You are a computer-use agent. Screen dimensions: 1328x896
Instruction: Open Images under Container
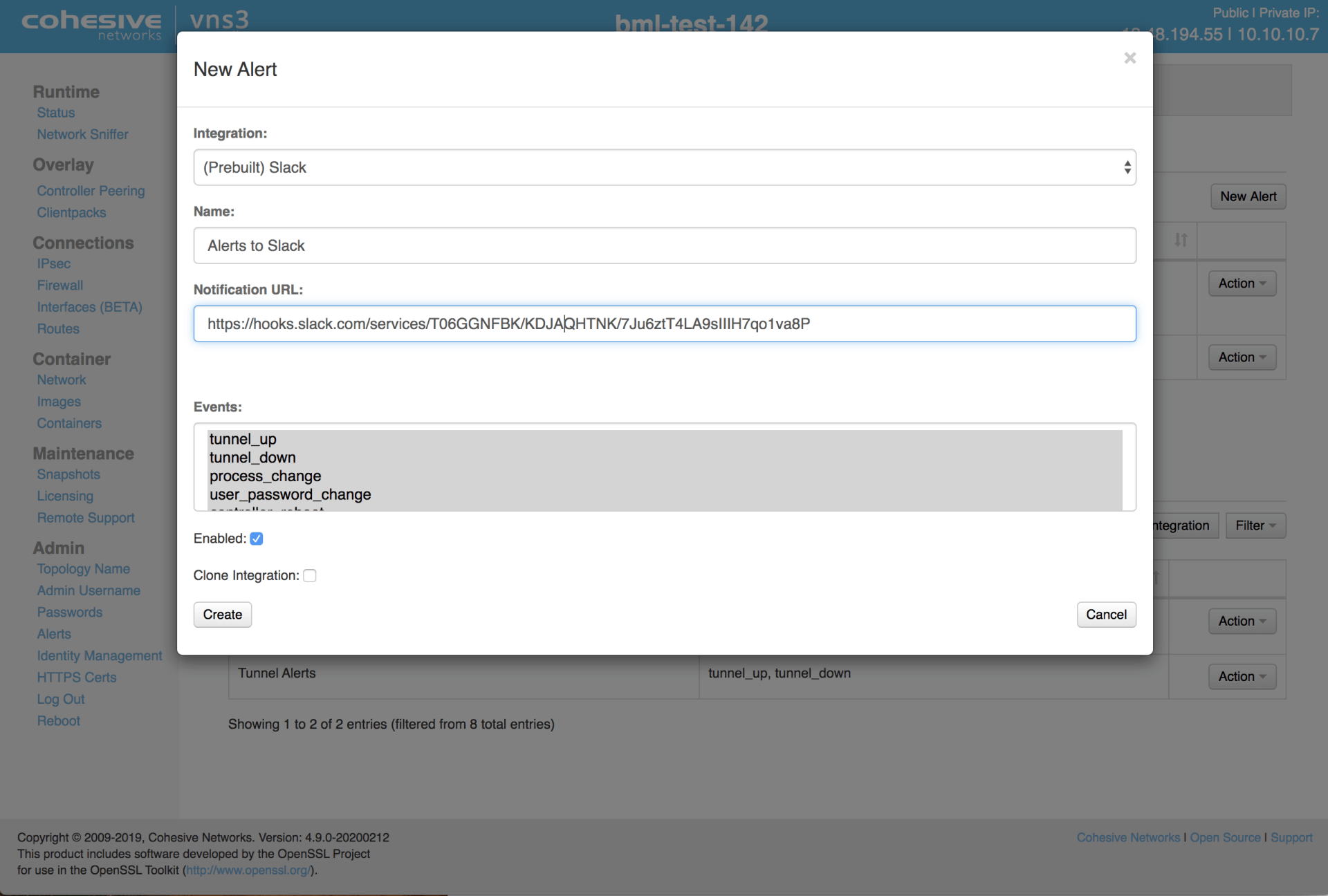(x=59, y=402)
